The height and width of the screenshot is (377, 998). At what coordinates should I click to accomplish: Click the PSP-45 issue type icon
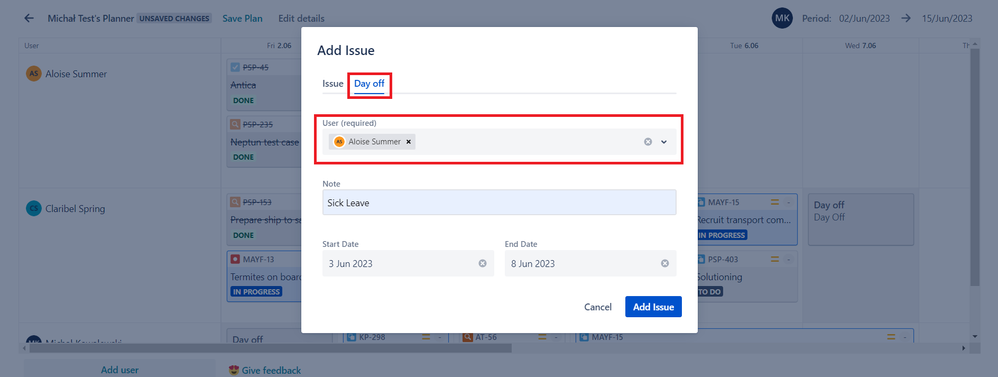coord(235,67)
